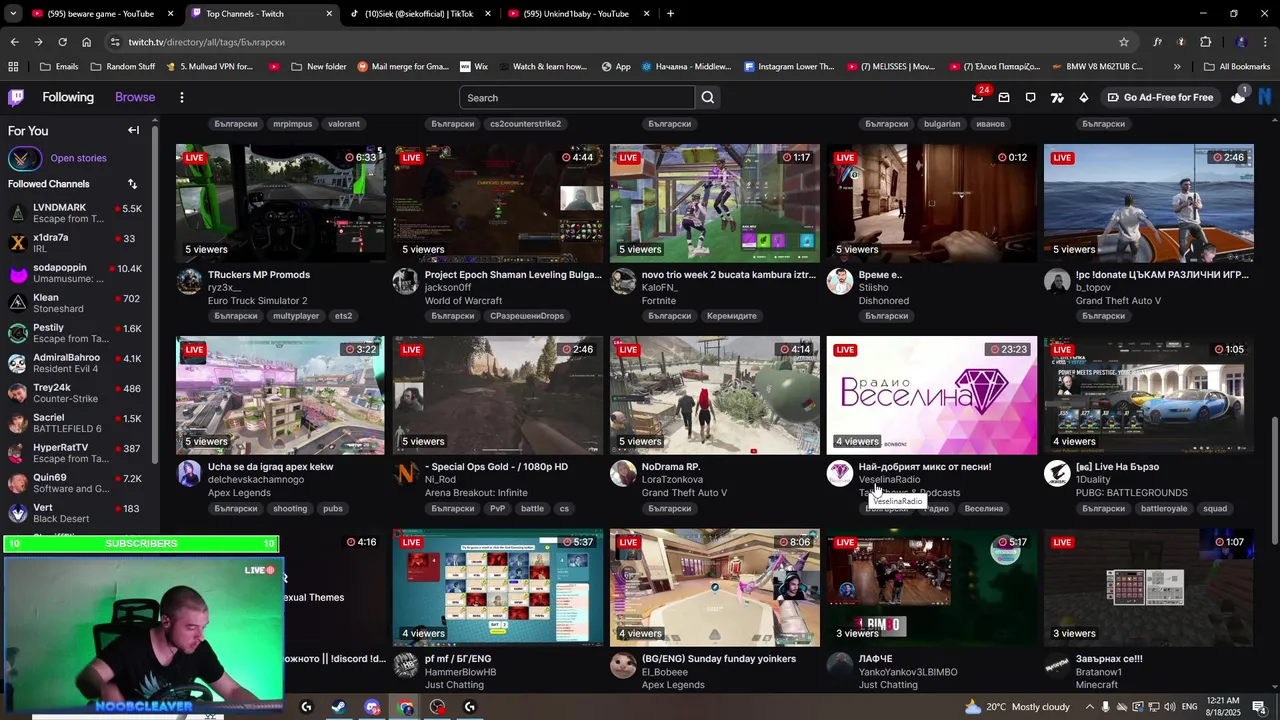Switch to the Following tab

(x=68, y=97)
